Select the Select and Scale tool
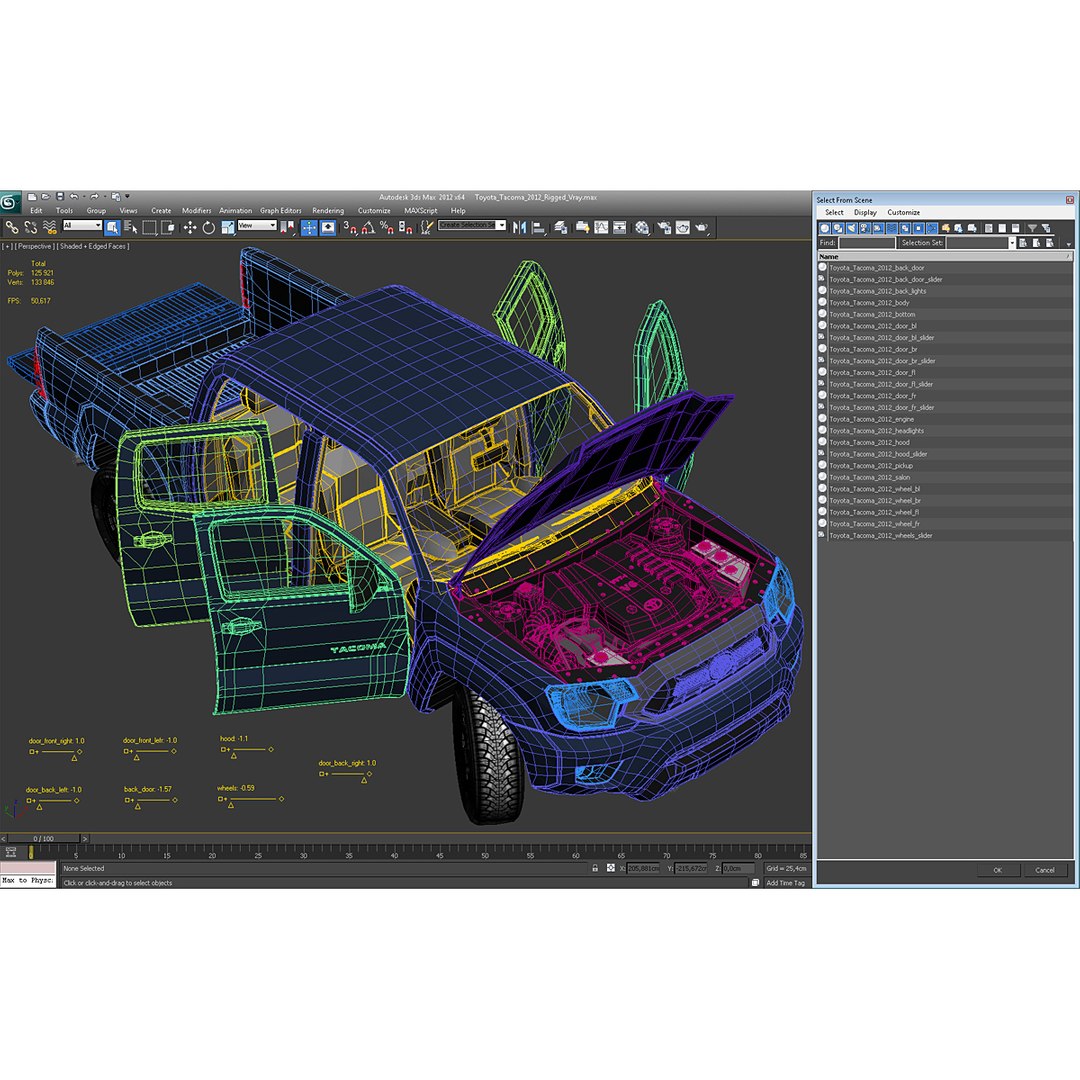The height and width of the screenshot is (1080, 1080). pyautogui.click(x=227, y=227)
